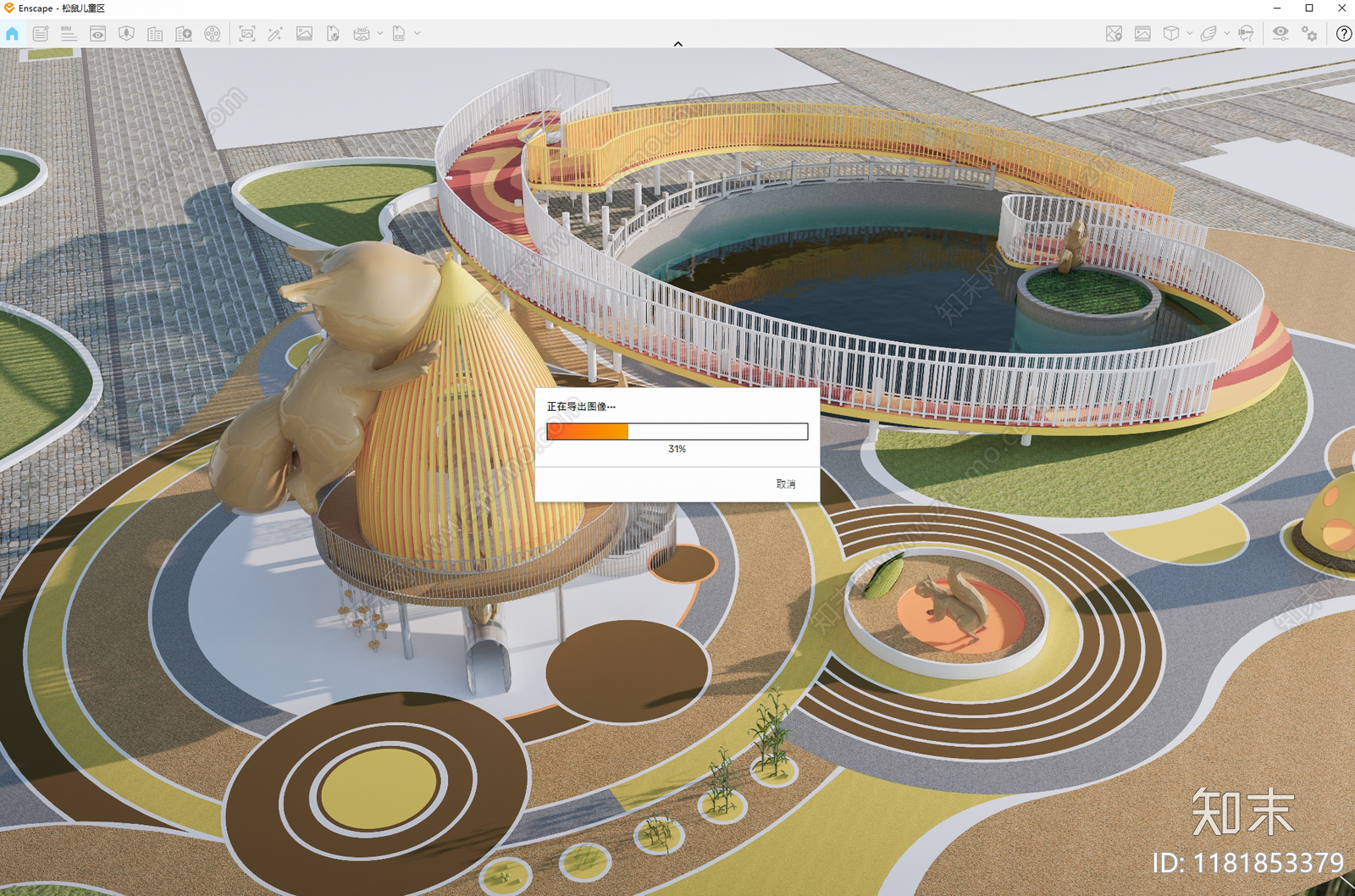The image size is (1355, 896).
Task: Open the Help question mark icon
Action: [x=1344, y=34]
